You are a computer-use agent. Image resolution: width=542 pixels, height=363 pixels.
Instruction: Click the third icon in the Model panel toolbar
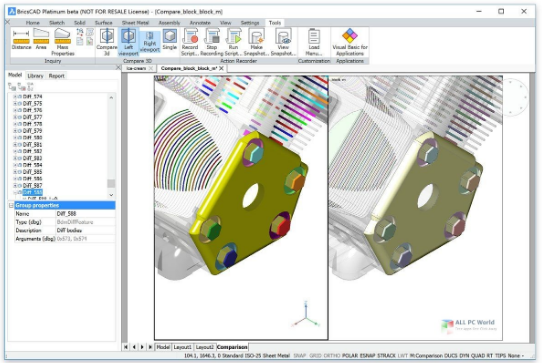click(x=30, y=87)
